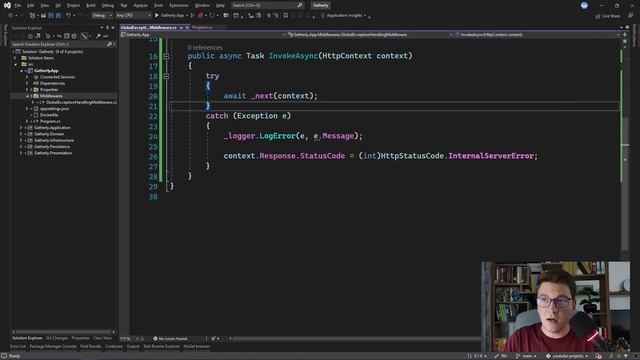Click the No issues found indicator

click(170, 338)
